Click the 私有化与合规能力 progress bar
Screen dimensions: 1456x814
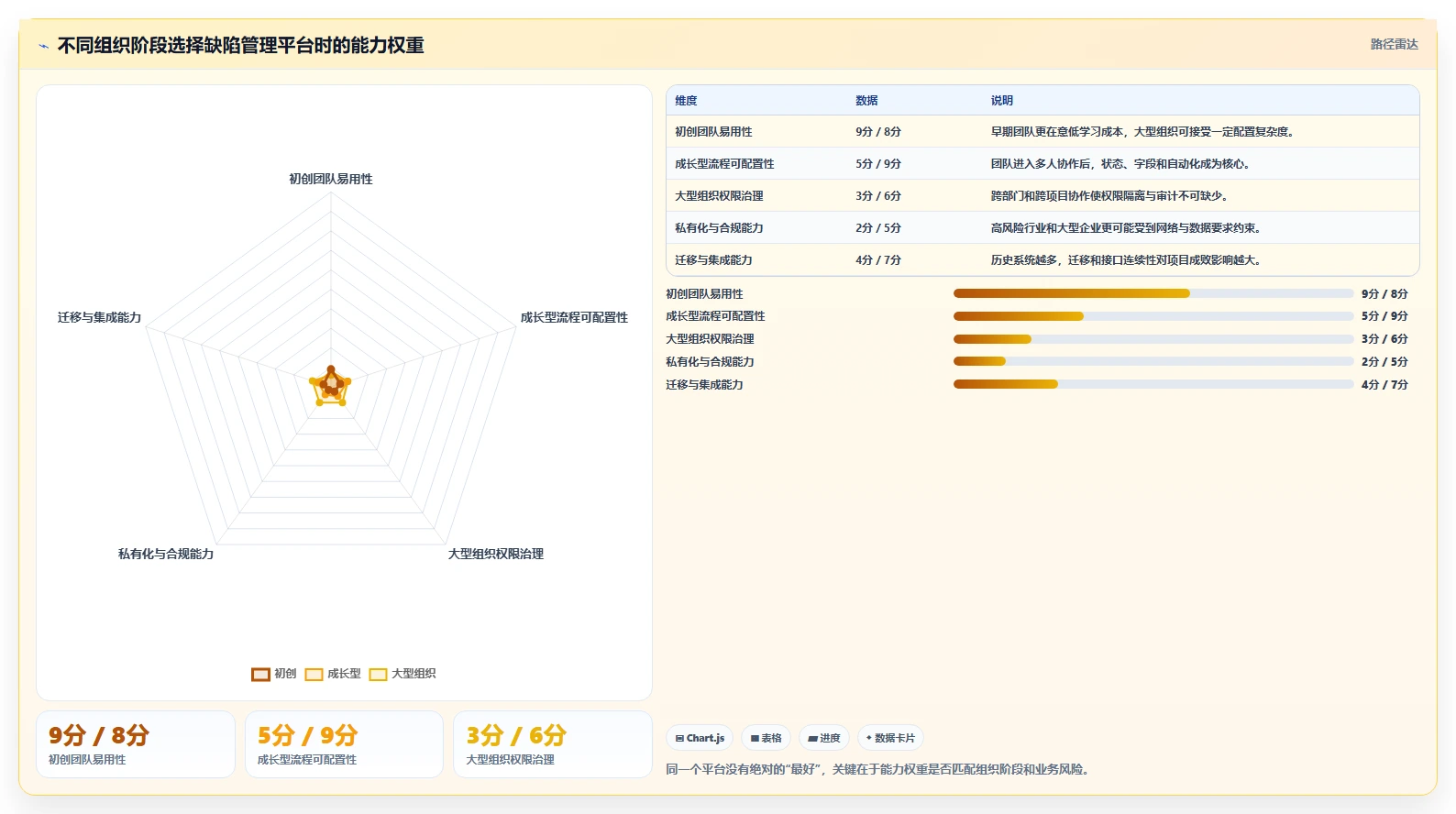[x=1153, y=361]
